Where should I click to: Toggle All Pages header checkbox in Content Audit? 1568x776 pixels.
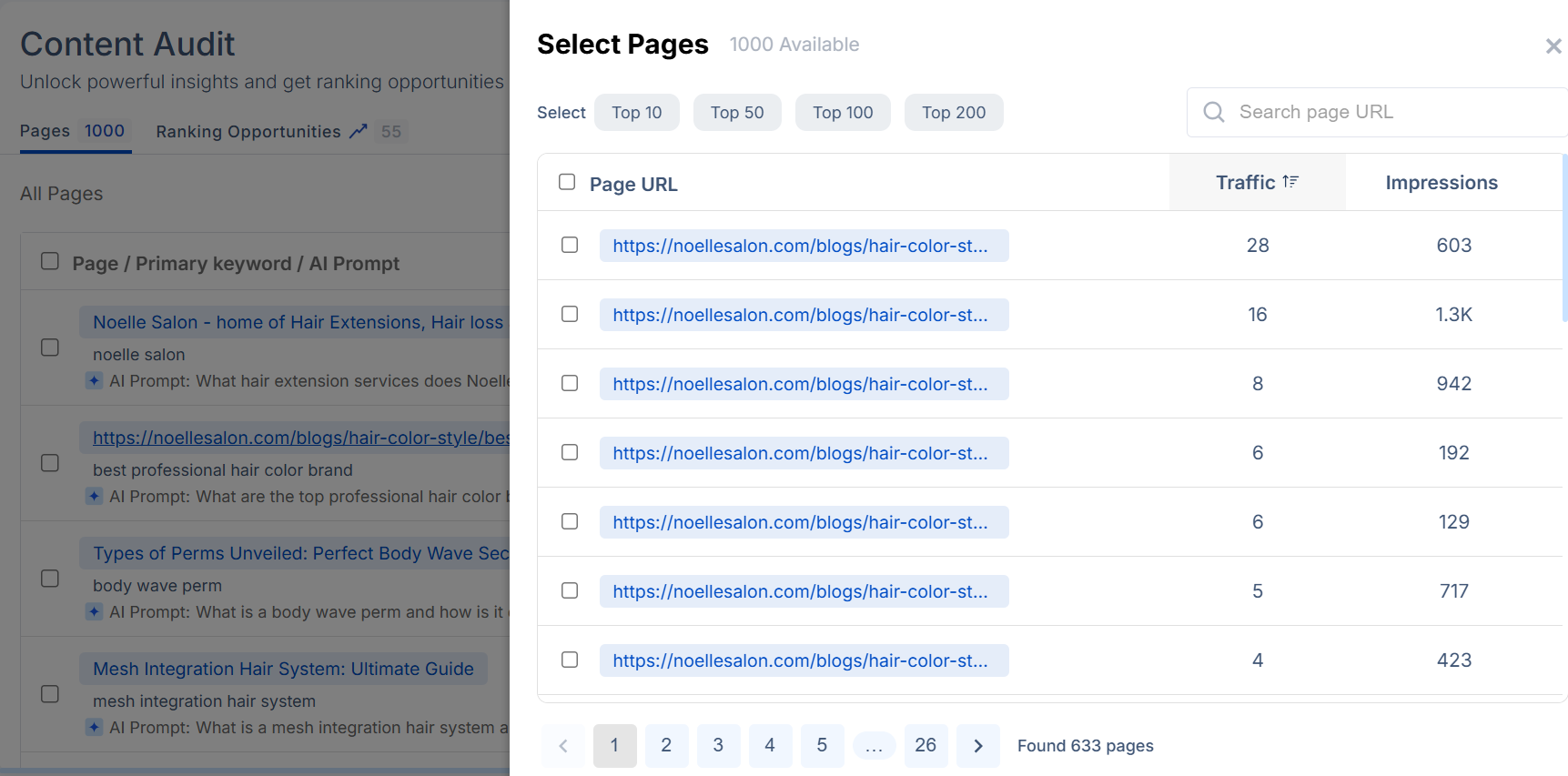pos(50,261)
